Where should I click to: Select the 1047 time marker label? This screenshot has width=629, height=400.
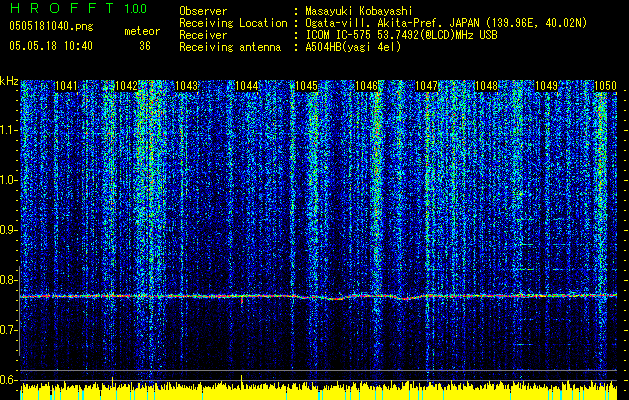click(426, 86)
